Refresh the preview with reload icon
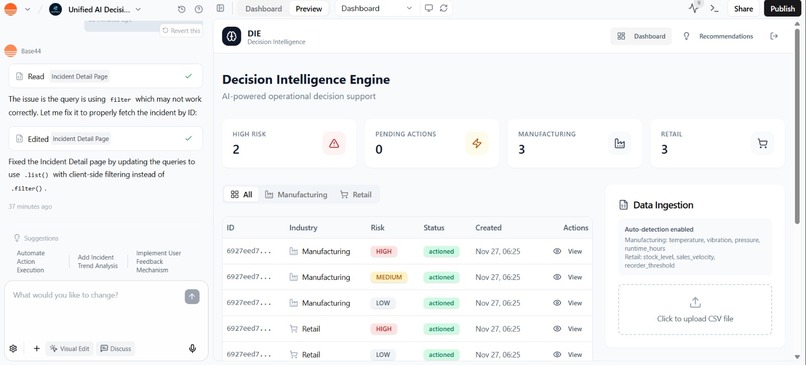Screen dimensions: 806x365 444,8
